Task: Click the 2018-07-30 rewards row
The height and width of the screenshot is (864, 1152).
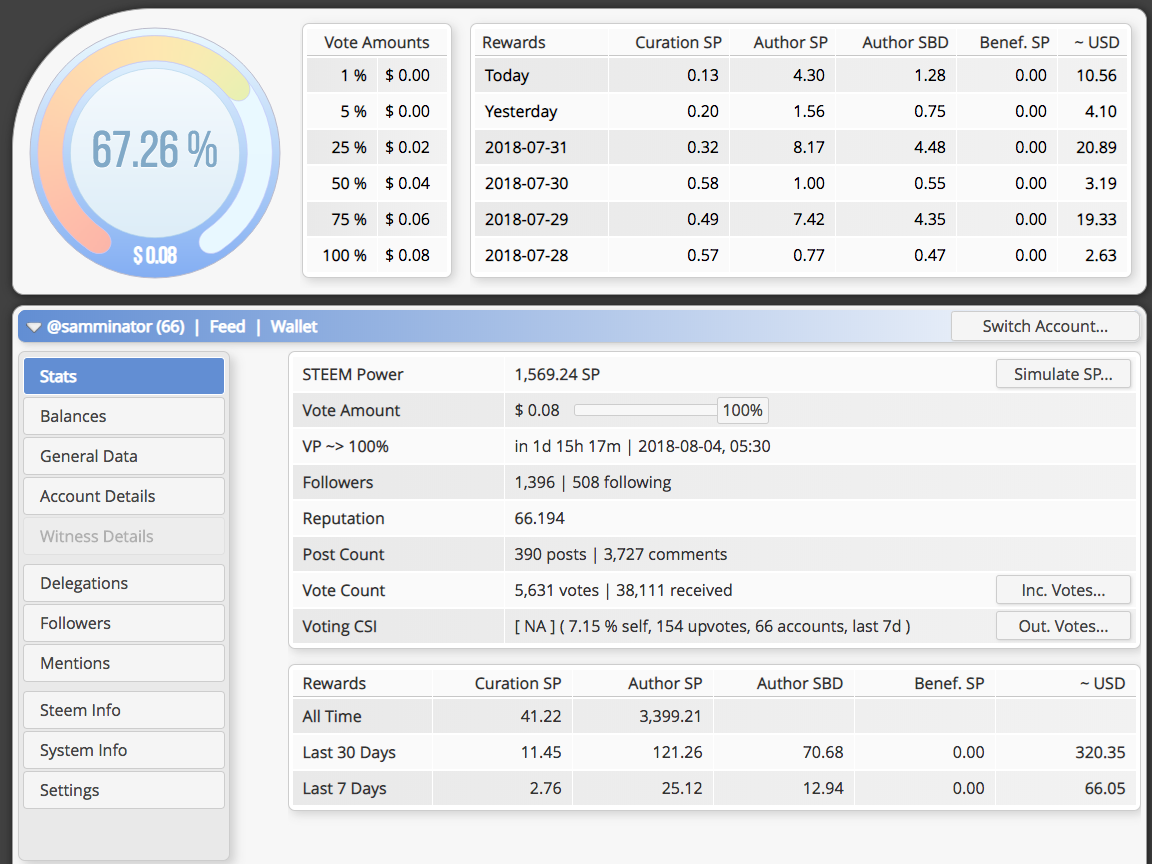Action: 800,183
